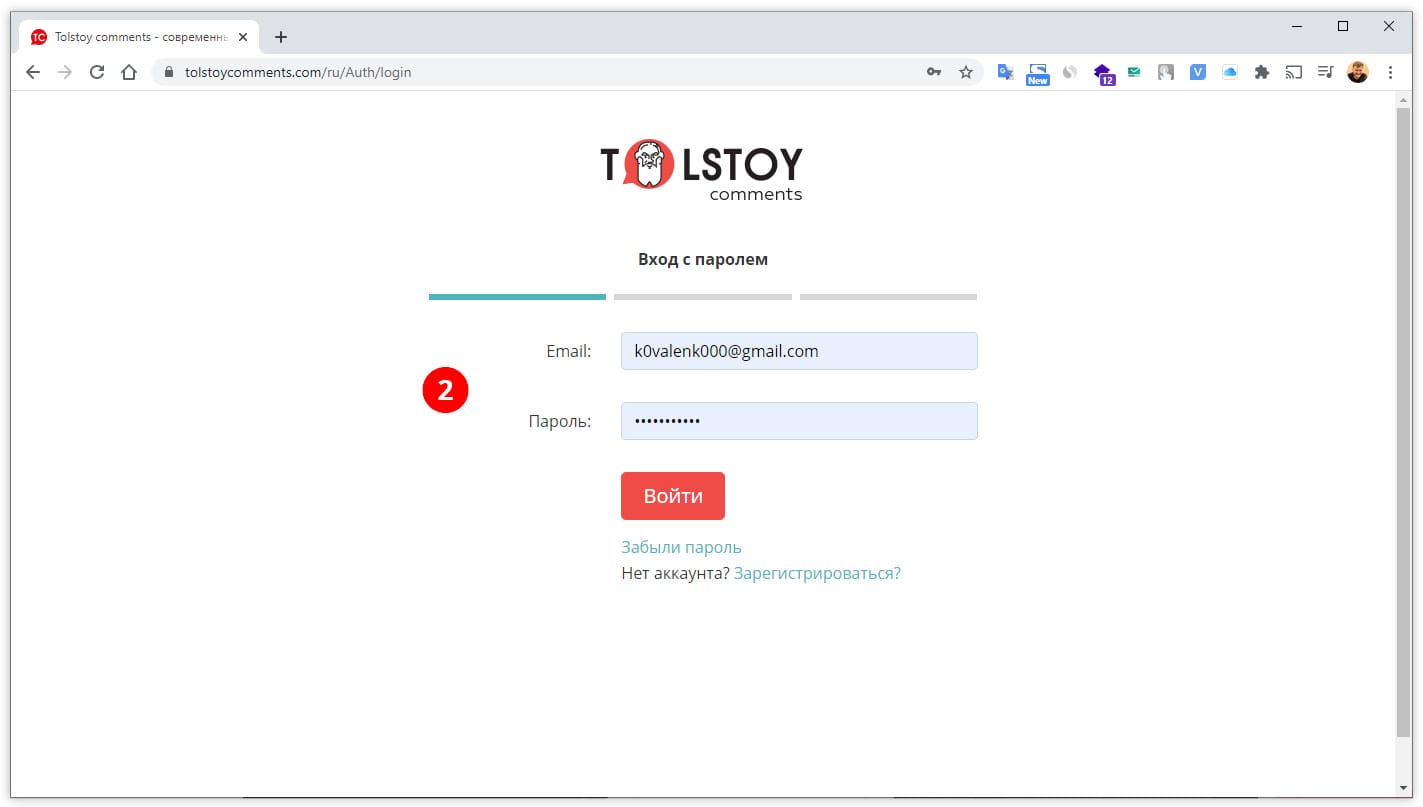Open the browser home page
1423x807 pixels.
[129, 72]
